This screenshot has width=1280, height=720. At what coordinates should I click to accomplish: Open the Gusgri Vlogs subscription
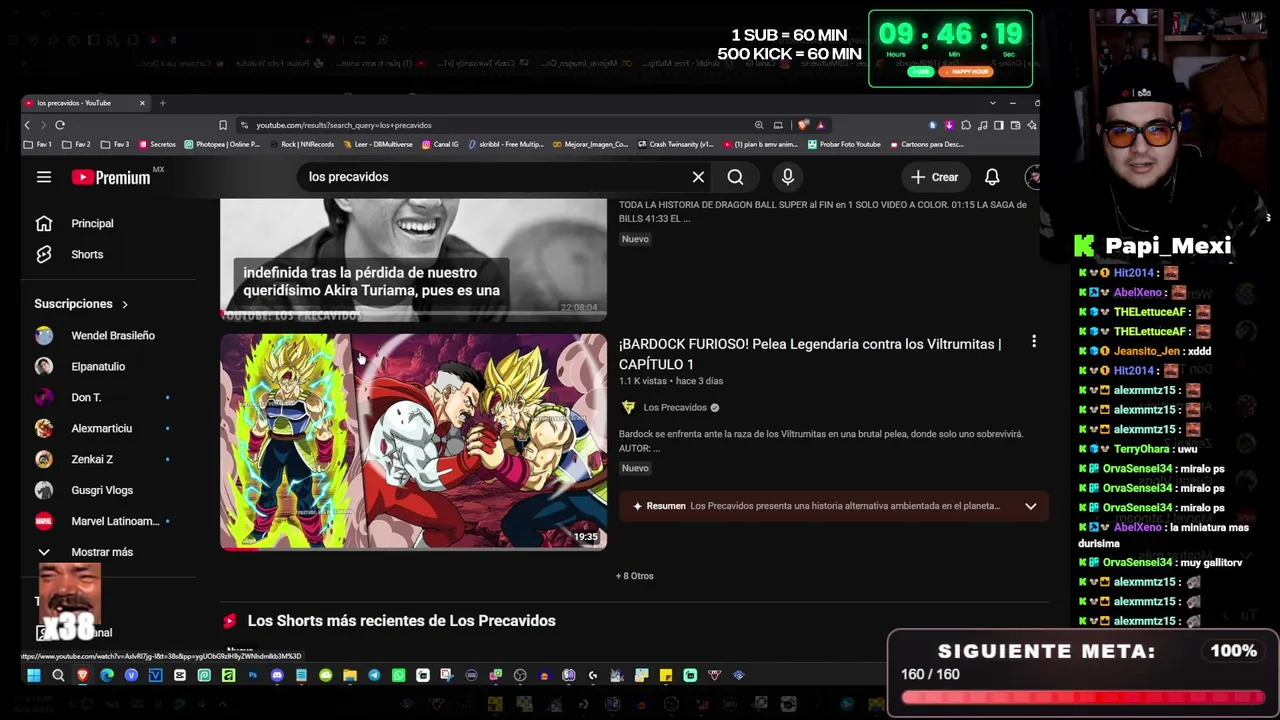pyautogui.click(x=101, y=490)
